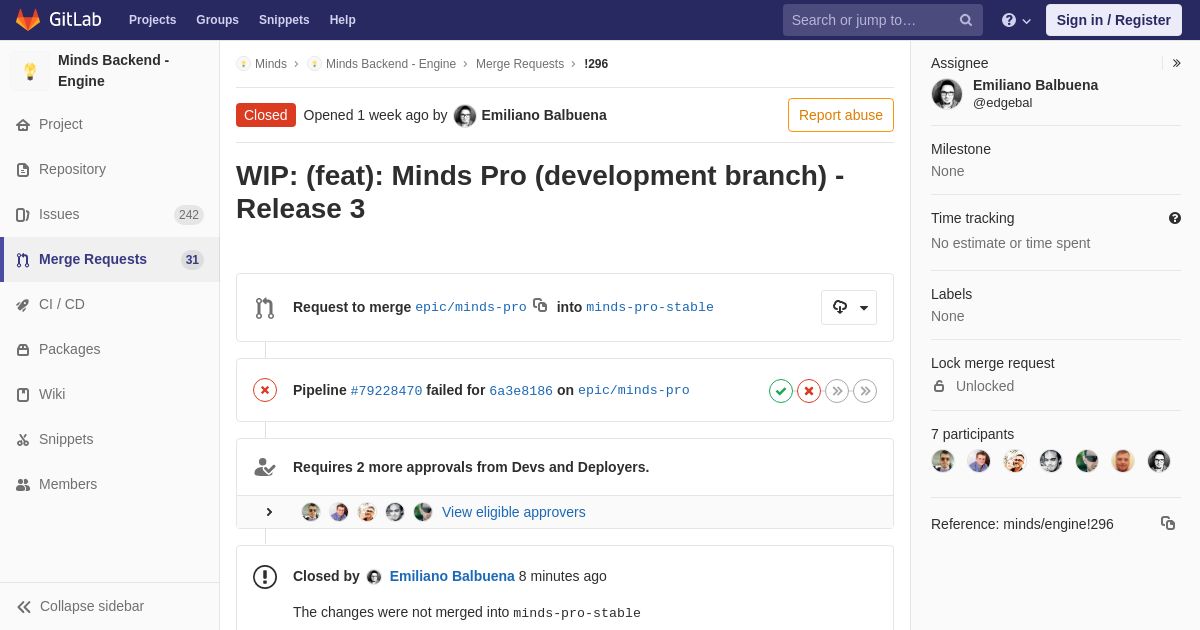Copy the source branch name

pos(540,305)
